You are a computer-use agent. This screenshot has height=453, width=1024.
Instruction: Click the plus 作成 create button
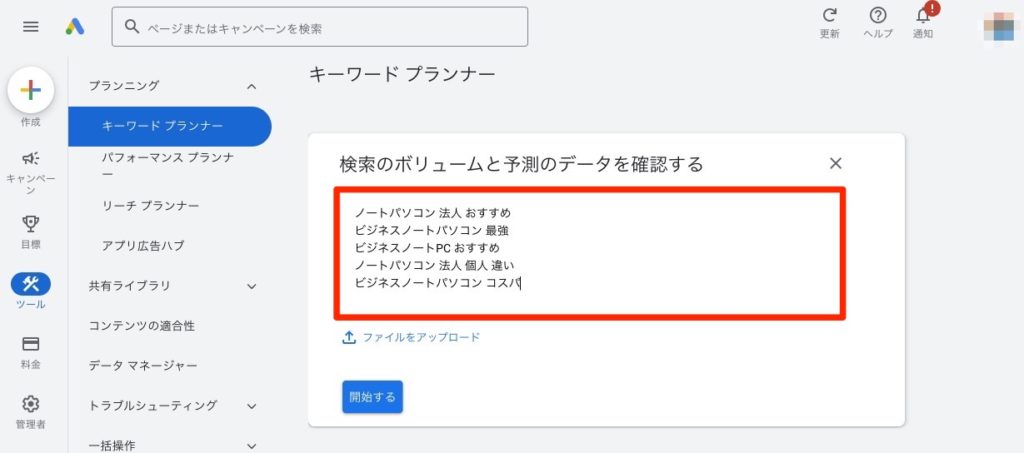(31, 90)
